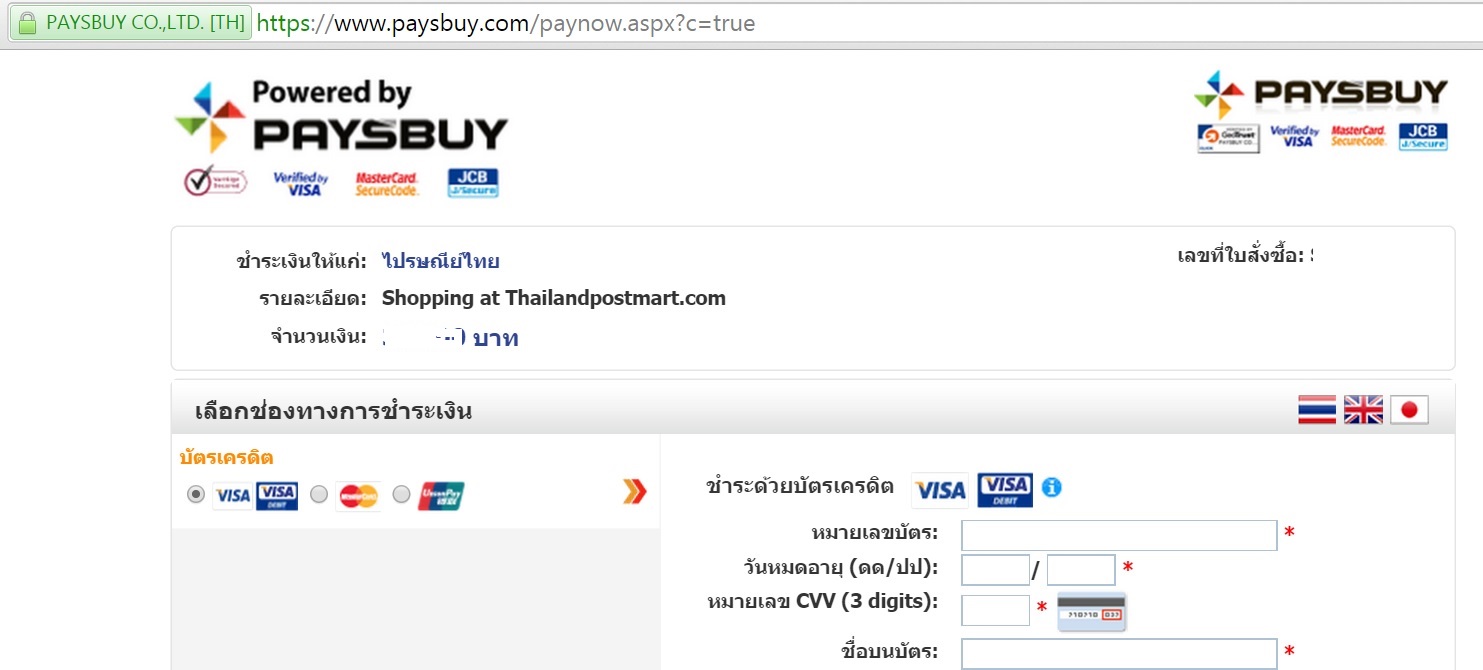Select the UnionPay payment radio button
1483x670 pixels.
(x=401, y=494)
